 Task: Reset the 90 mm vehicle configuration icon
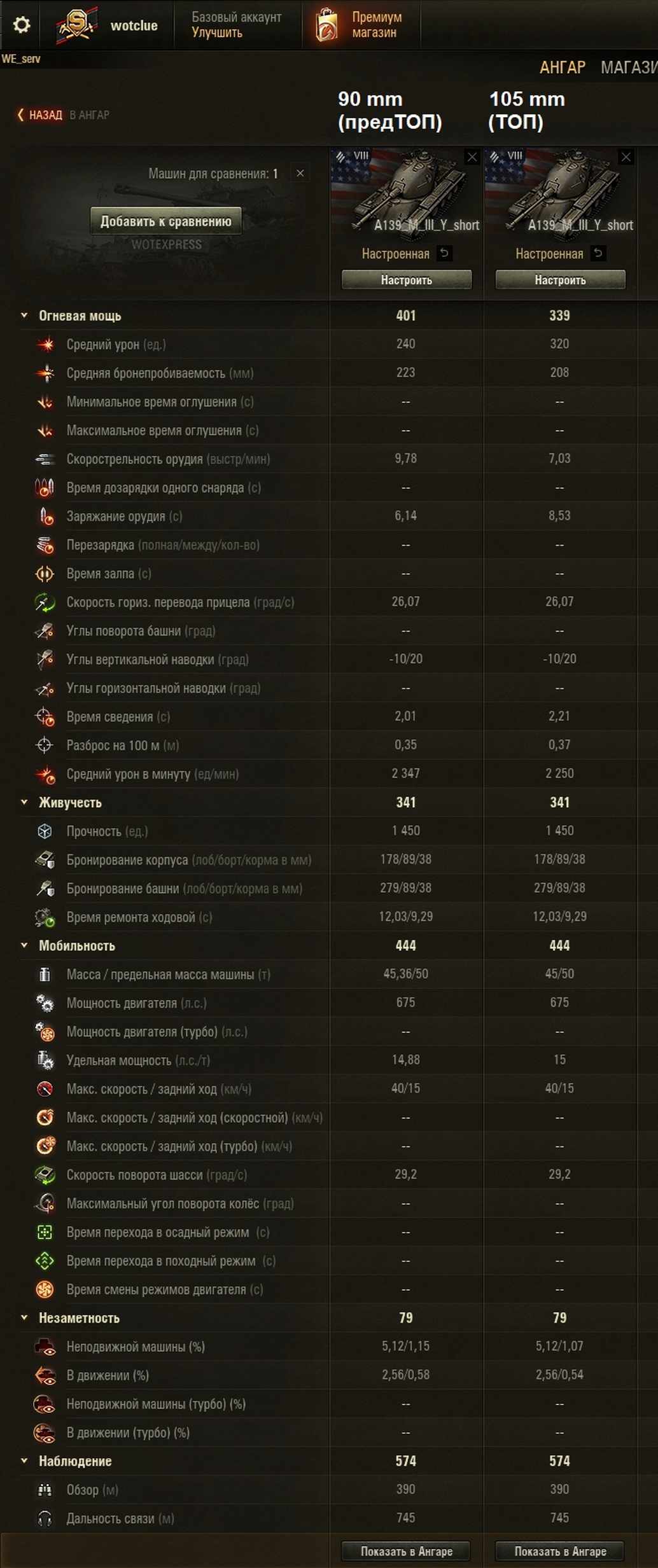point(444,253)
